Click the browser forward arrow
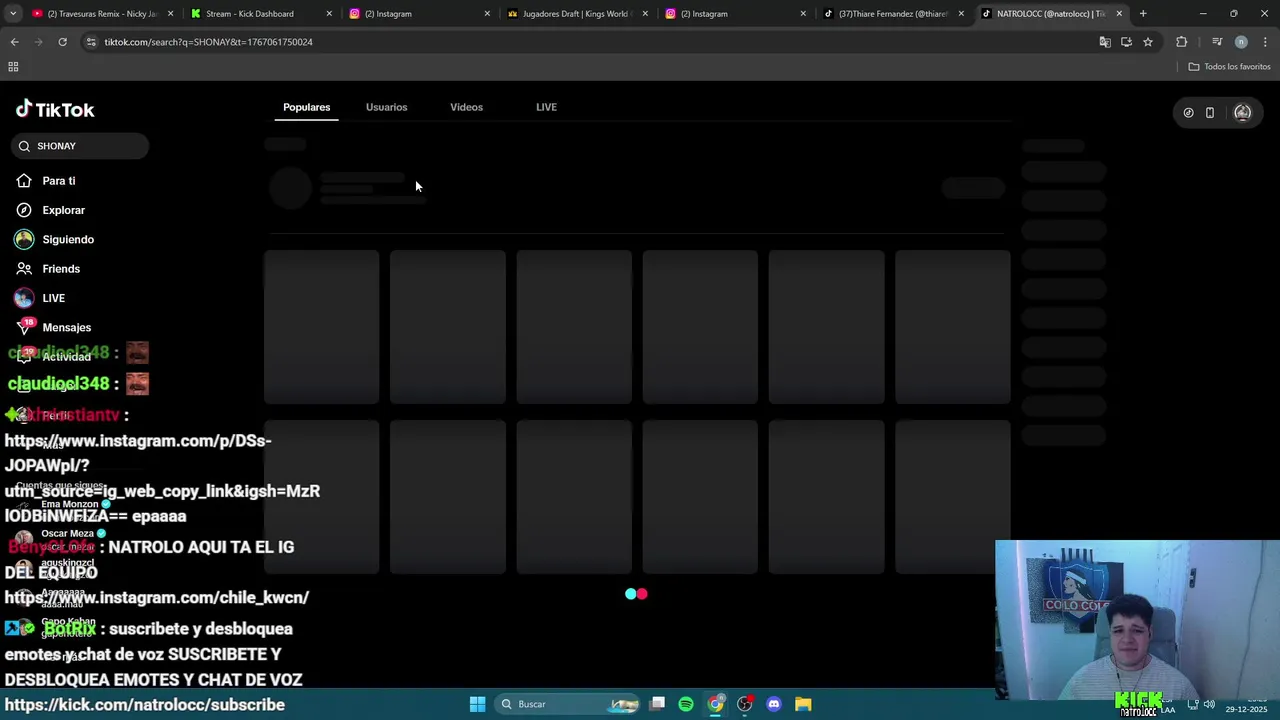 point(38,42)
